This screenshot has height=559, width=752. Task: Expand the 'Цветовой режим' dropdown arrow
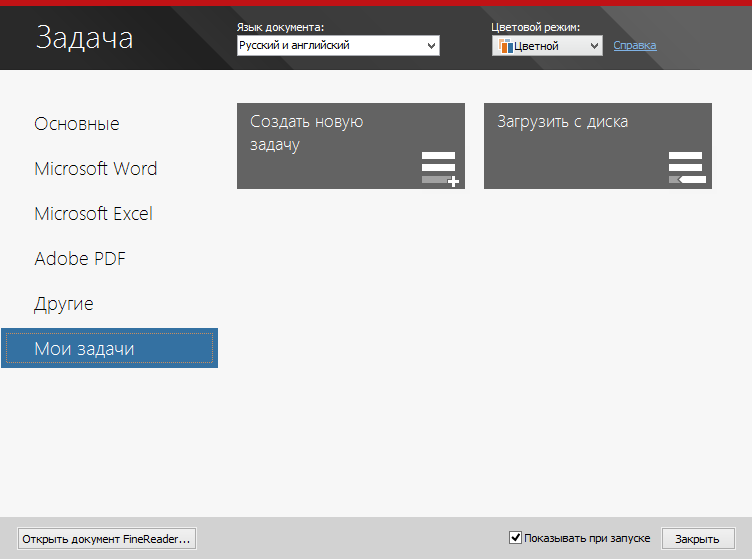point(594,46)
